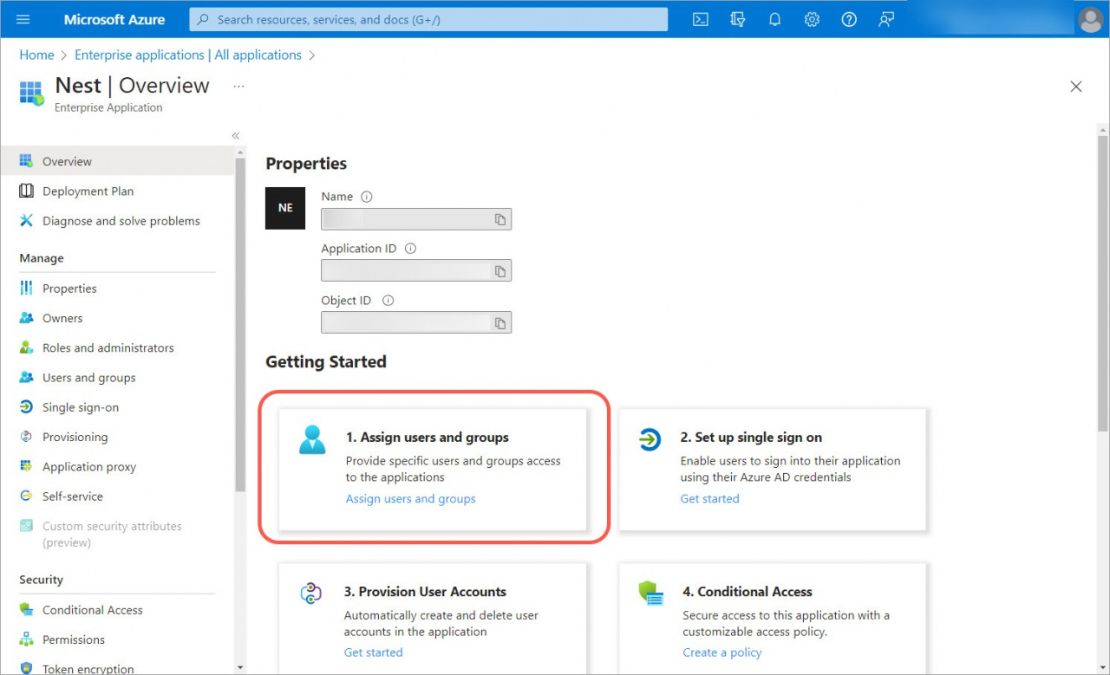Go to Home in the breadcrumb
The height and width of the screenshot is (675, 1110).
(37, 55)
